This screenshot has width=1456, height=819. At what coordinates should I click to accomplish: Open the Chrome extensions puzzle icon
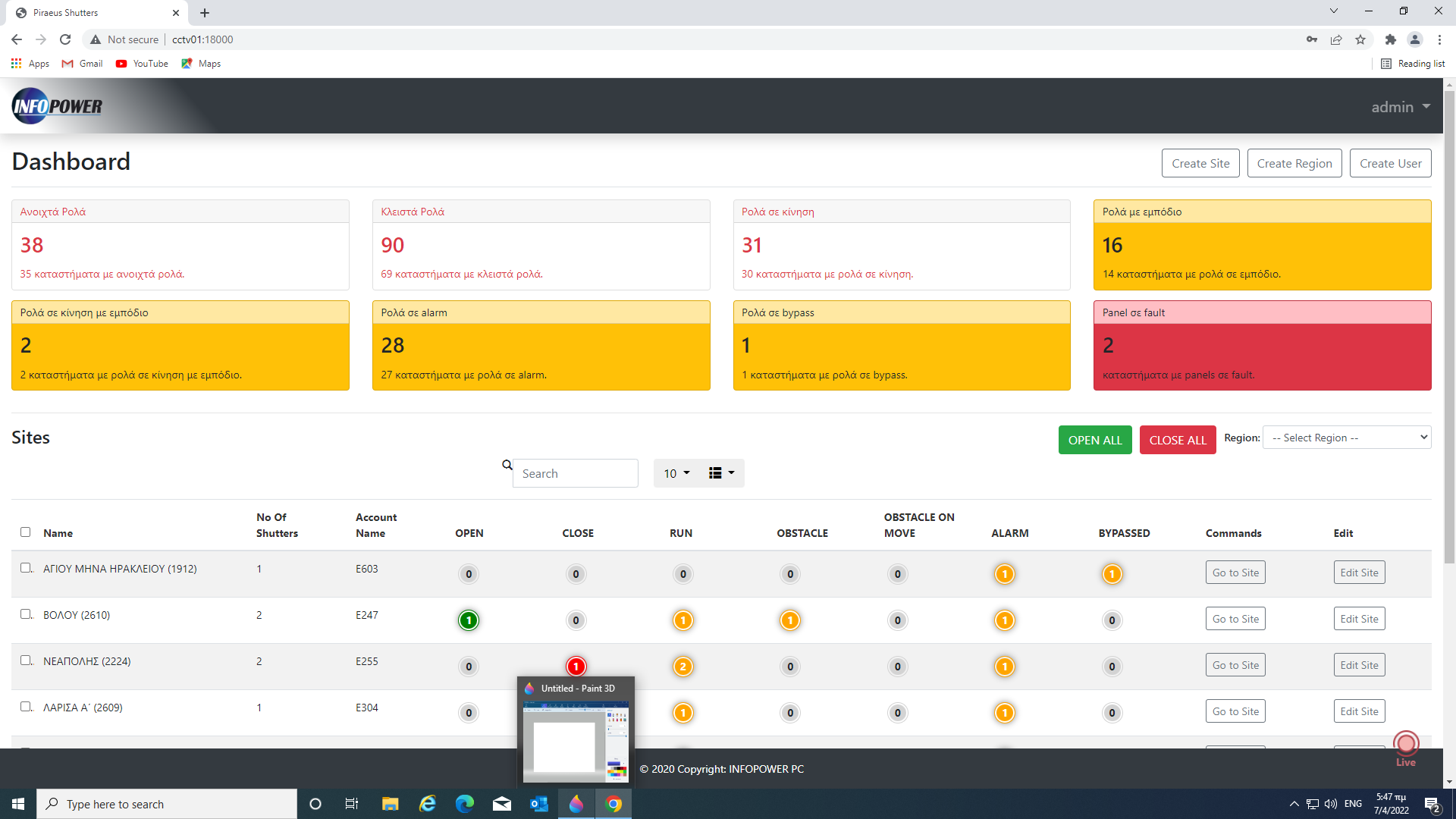coord(1390,39)
